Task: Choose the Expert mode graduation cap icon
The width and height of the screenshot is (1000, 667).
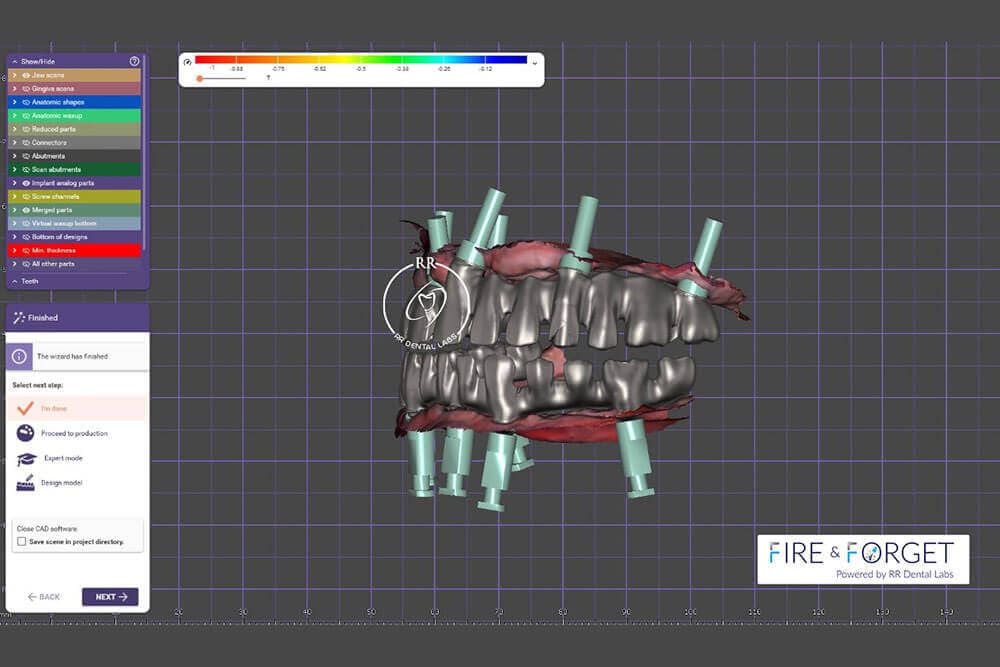Action: 25,458
